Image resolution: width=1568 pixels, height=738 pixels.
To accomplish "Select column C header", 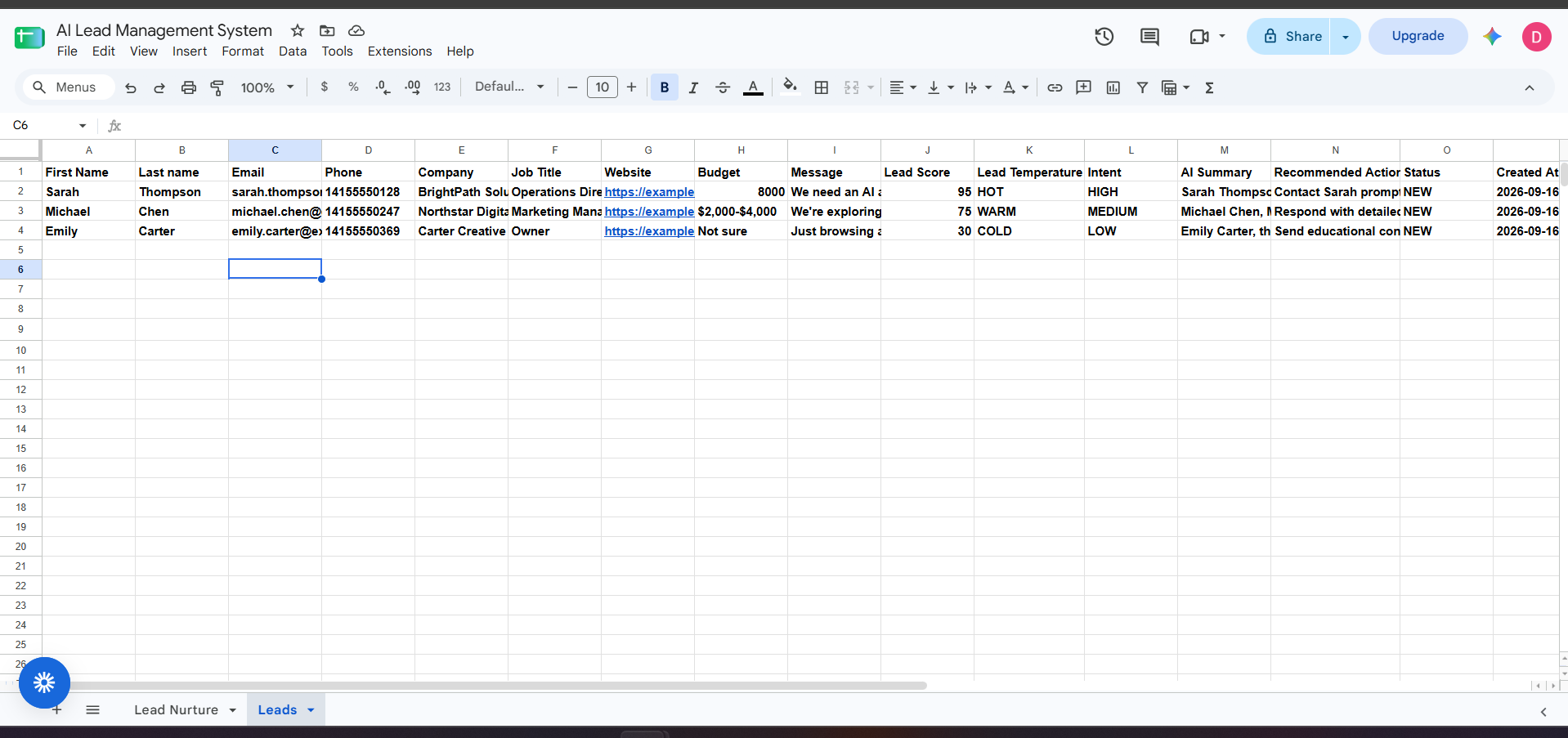I will point(275,150).
